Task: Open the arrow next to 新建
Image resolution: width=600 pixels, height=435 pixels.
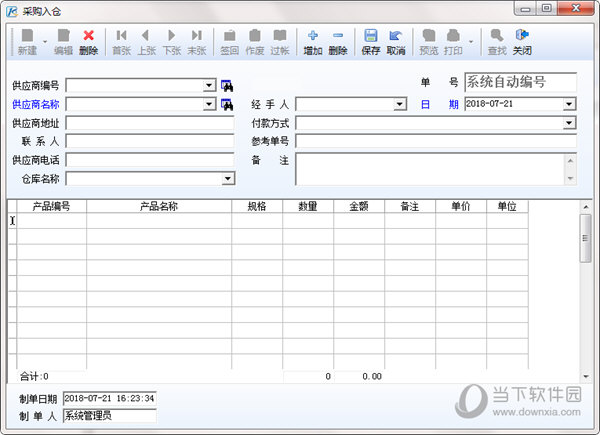Action: point(45,42)
